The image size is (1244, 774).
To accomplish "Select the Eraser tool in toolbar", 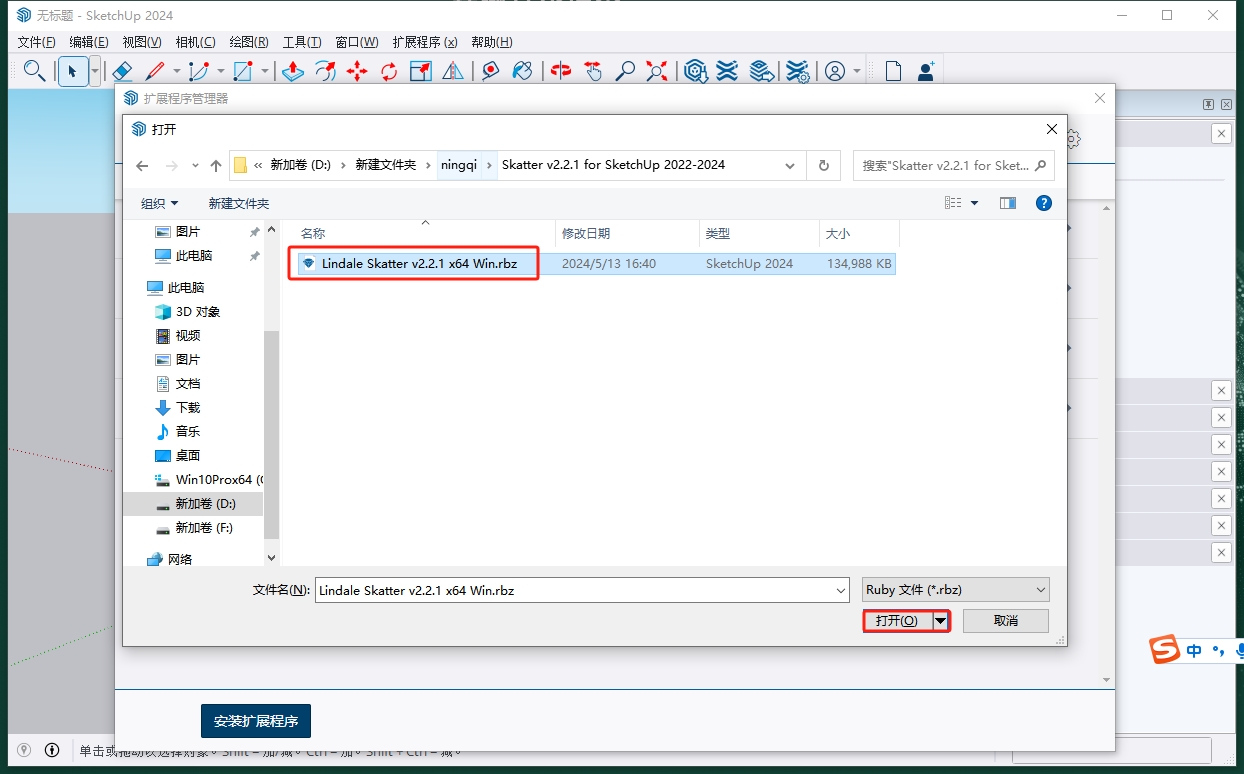I will [x=121, y=71].
